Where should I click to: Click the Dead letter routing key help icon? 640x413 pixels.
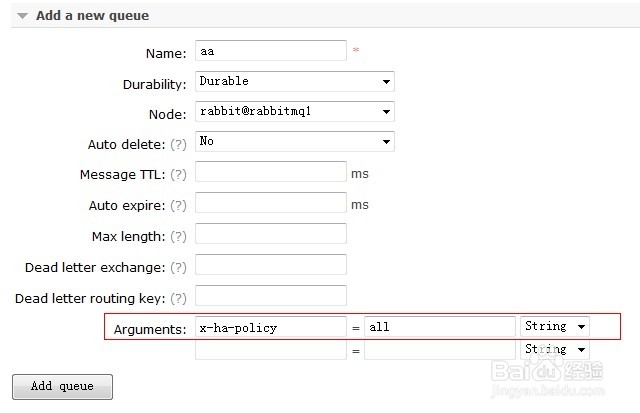click(x=178, y=299)
